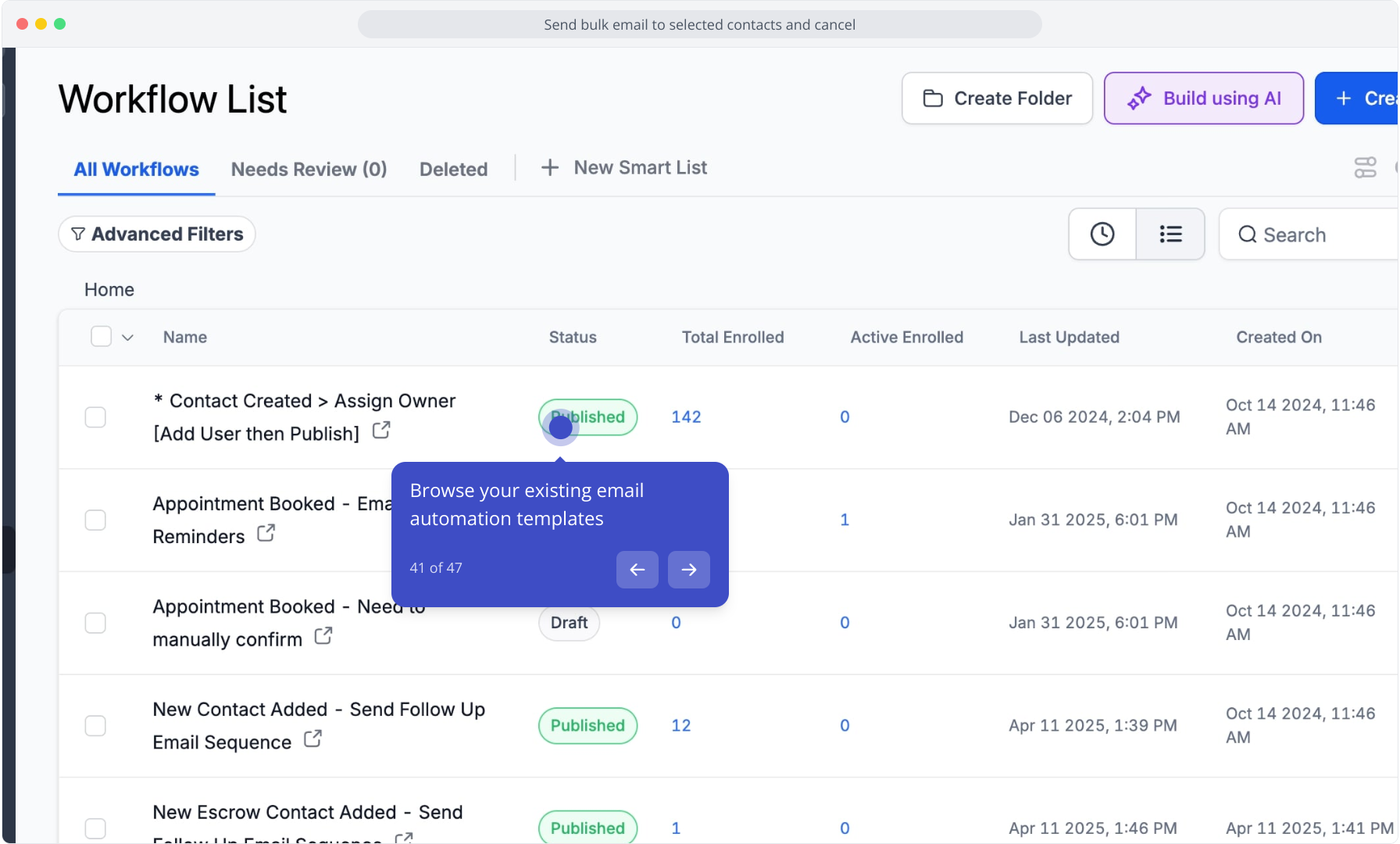
Task: Select the Need to manually confirm checkbox
Action: tap(95, 623)
